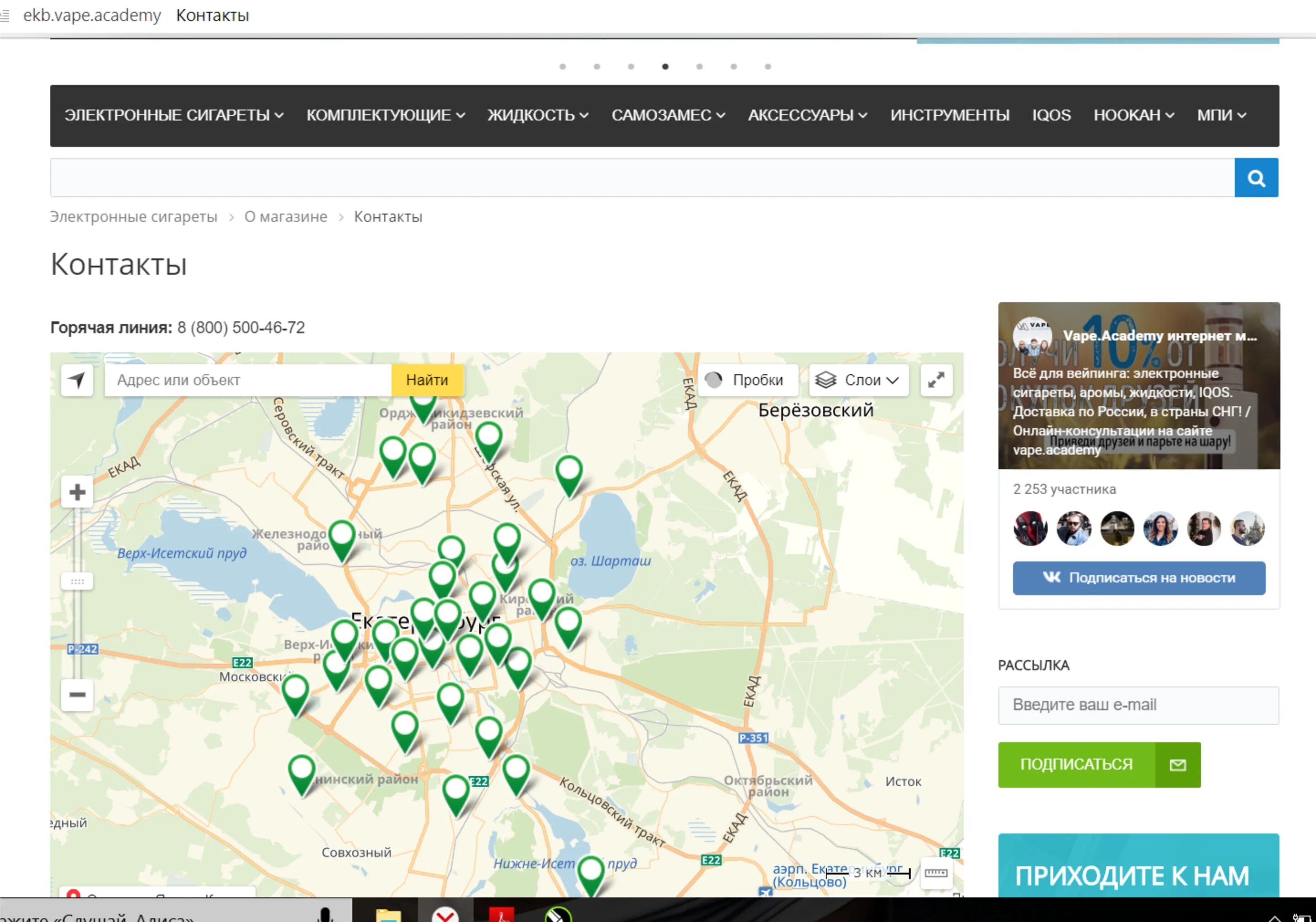This screenshot has width=1316, height=922.
Task: Select the fourth carousel dot indicator
Action: tap(665, 67)
